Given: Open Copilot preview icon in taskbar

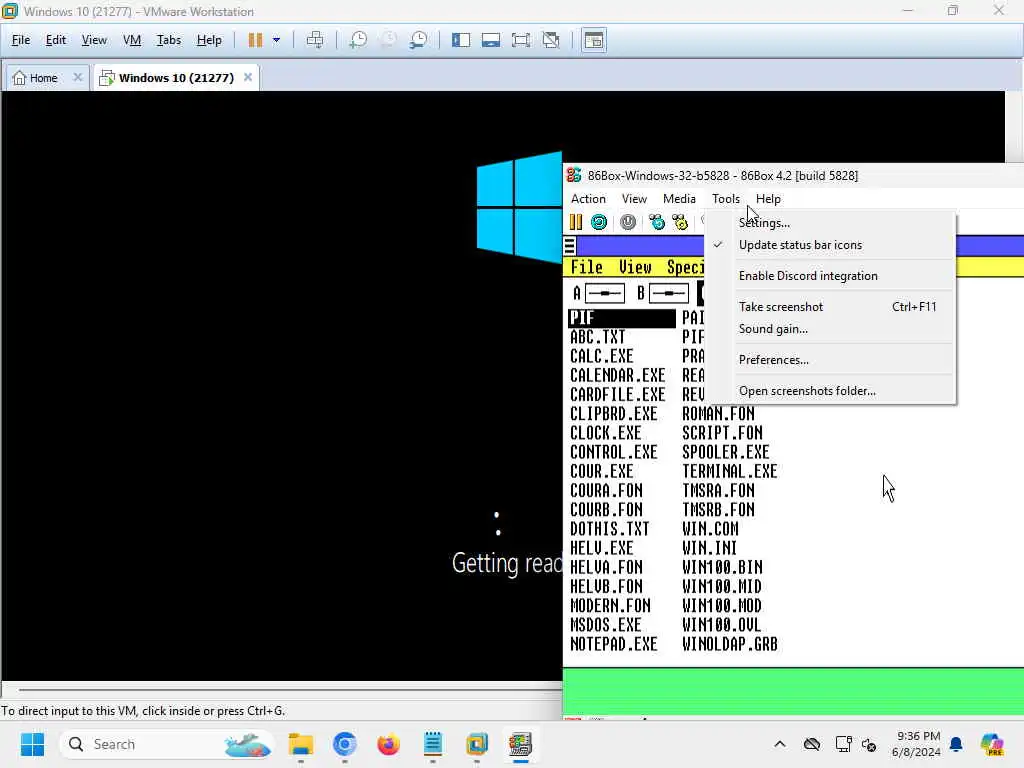Looking at the screenshot, I should pyautogui.click(x=992, y=744).
